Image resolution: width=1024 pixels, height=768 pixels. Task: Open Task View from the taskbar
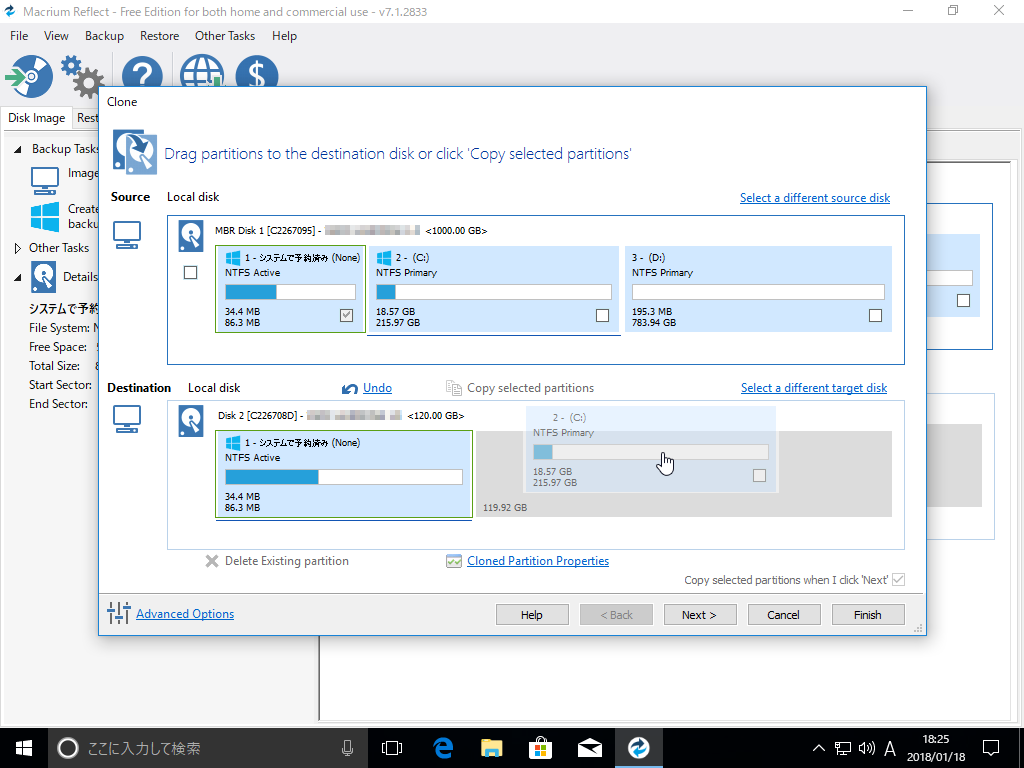392,748
